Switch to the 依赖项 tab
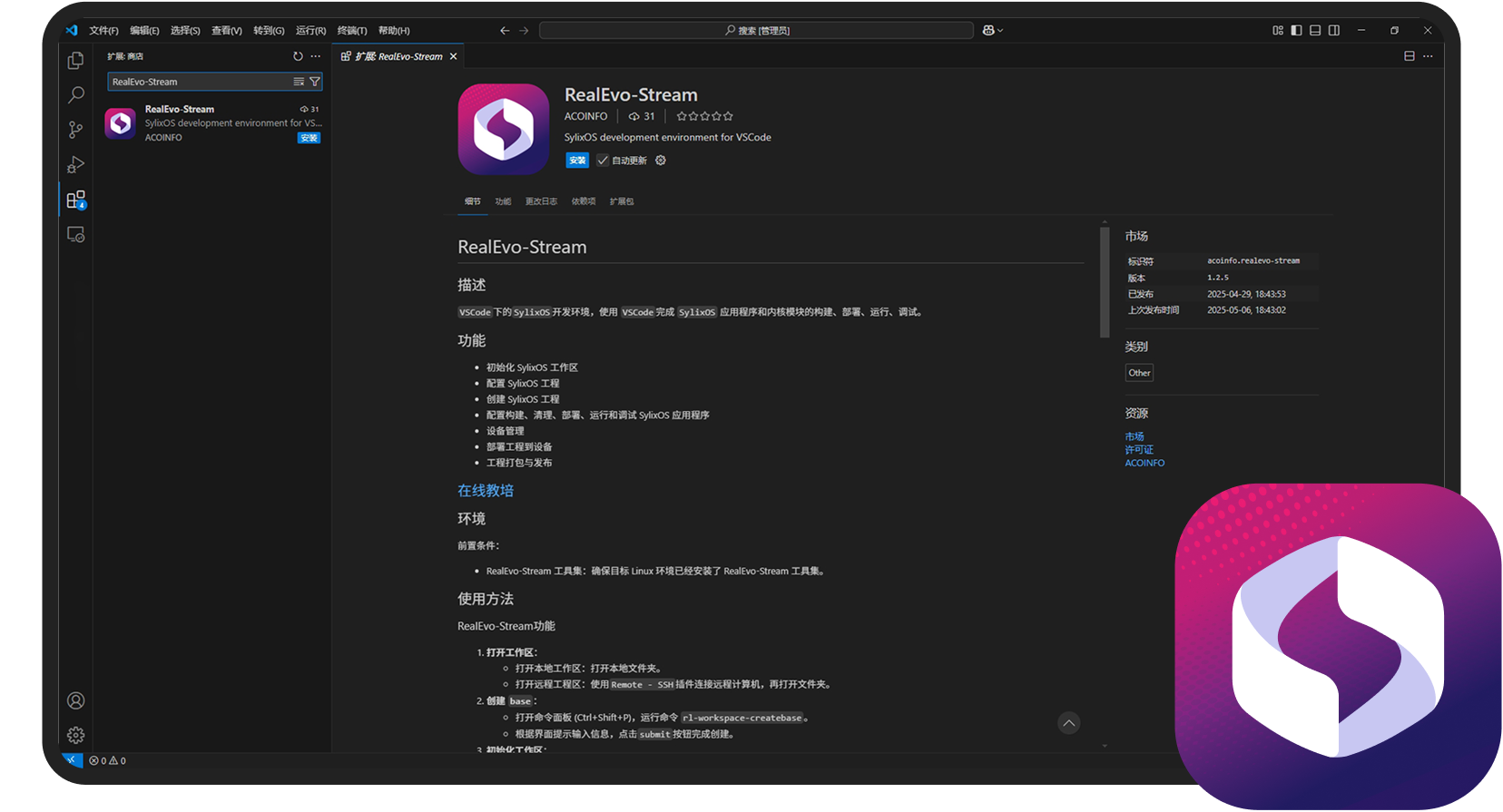Screen dimensions: 1503x812 click(x=584, y=201)
